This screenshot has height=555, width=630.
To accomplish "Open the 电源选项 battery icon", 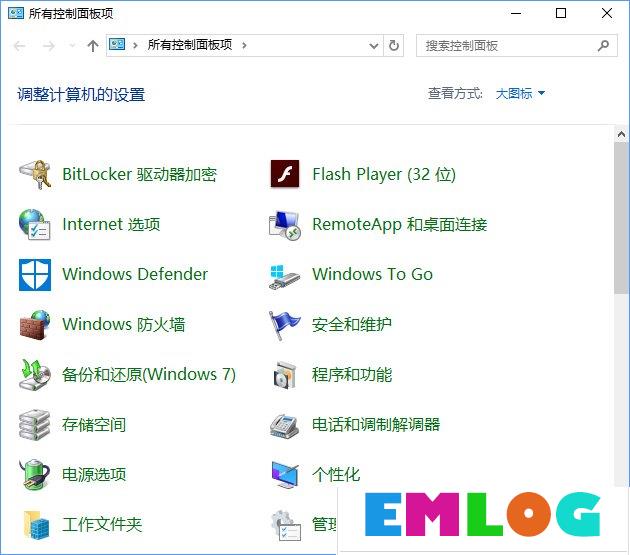I will coord(35,475).
